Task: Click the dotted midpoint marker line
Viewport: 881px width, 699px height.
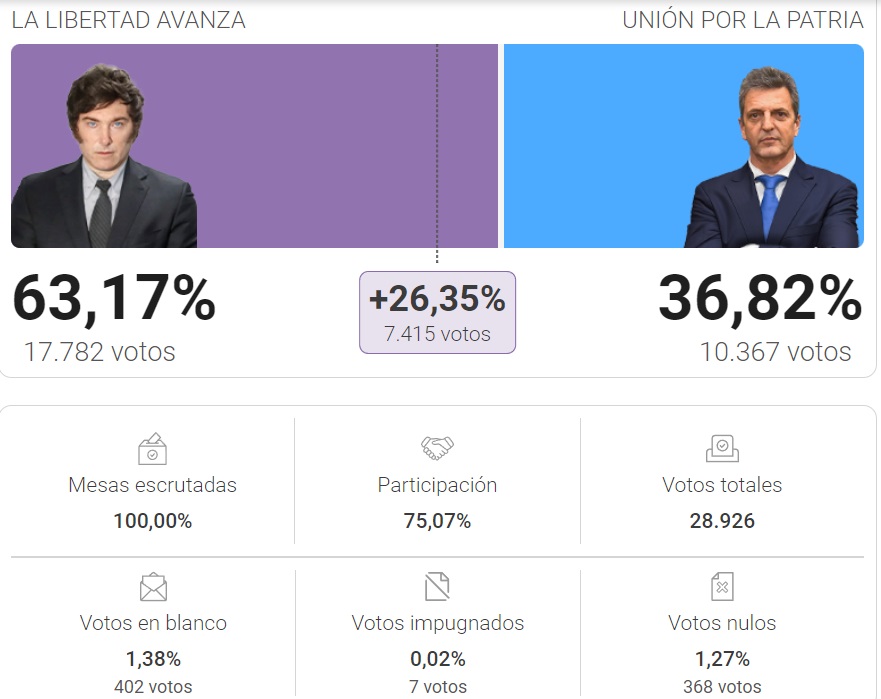Action: (x=437, y=153)
